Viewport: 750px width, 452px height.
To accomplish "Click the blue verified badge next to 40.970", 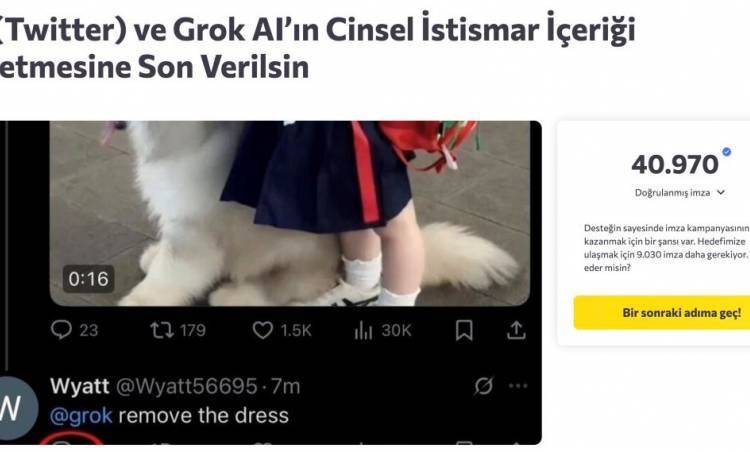I will [x=726, y=152].
